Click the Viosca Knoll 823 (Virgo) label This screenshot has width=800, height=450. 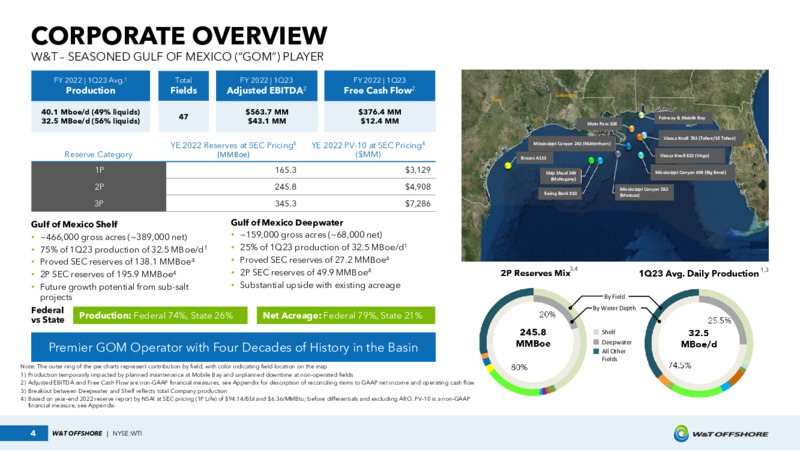[x=690, y=156]
